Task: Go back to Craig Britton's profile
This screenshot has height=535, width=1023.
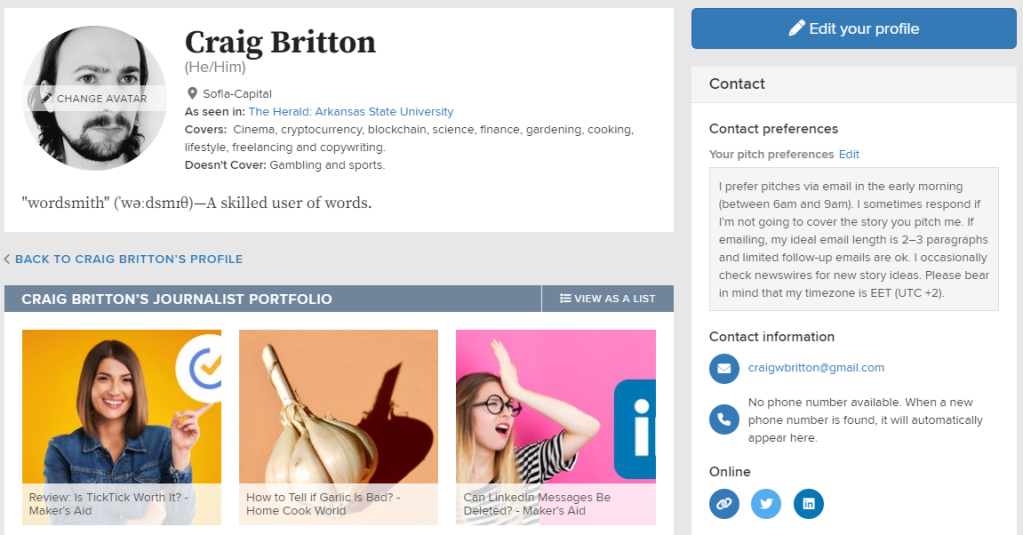Action: (128, 259)
